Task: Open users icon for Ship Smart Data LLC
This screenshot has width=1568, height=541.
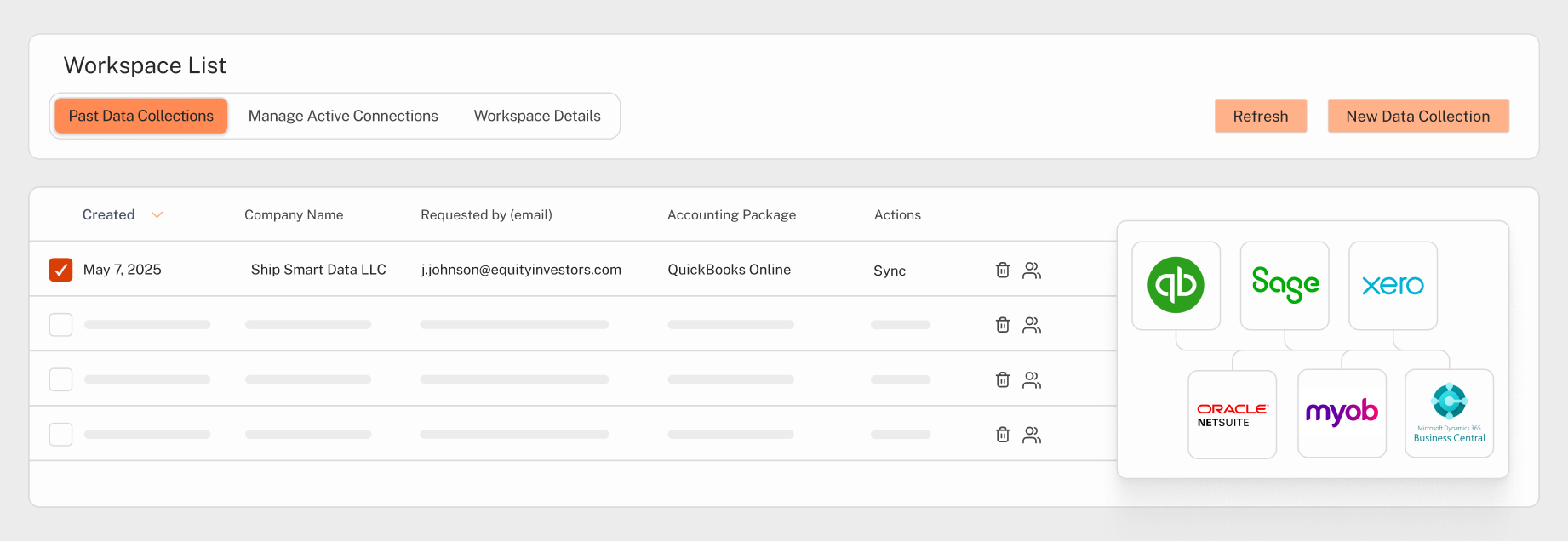Action: pyautogui.click(x=1032, y=270)
